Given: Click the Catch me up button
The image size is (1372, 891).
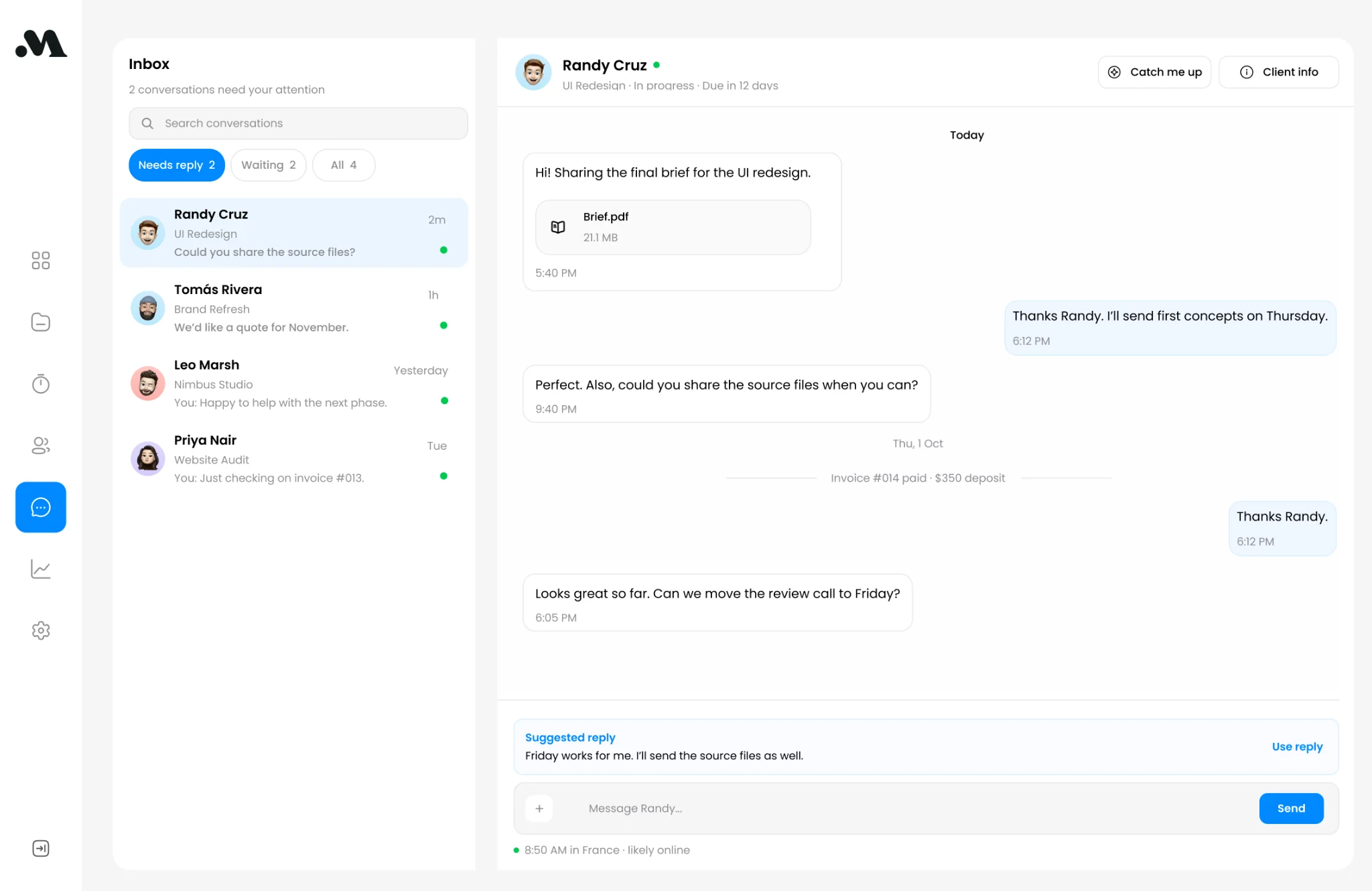Looking at the screenshot, I should [1154, 72].
